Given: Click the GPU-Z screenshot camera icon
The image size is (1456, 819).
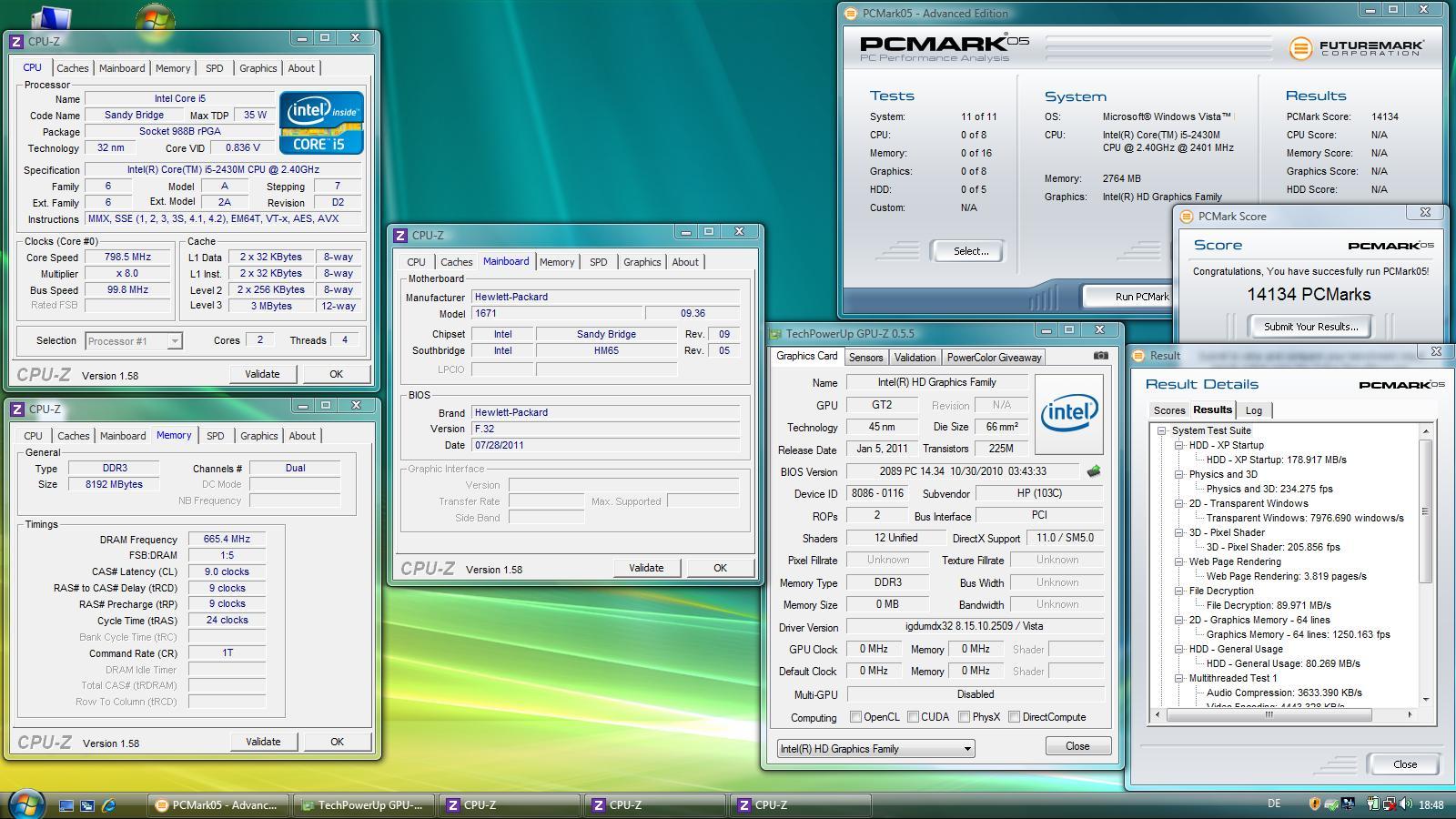Looking at the screenshot, I should [x=1100, y=356].
